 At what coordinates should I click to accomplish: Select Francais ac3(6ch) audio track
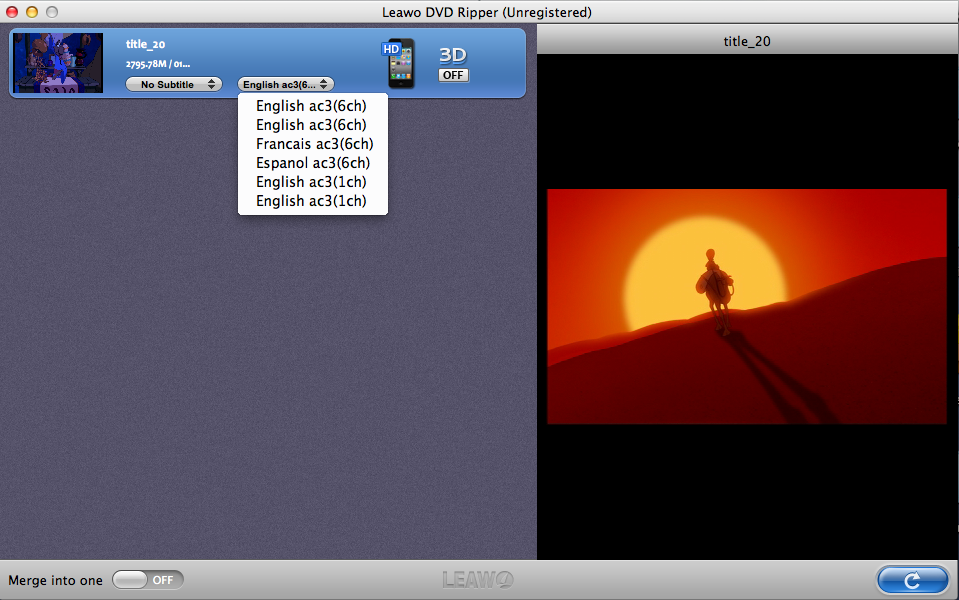click(314, 144)
